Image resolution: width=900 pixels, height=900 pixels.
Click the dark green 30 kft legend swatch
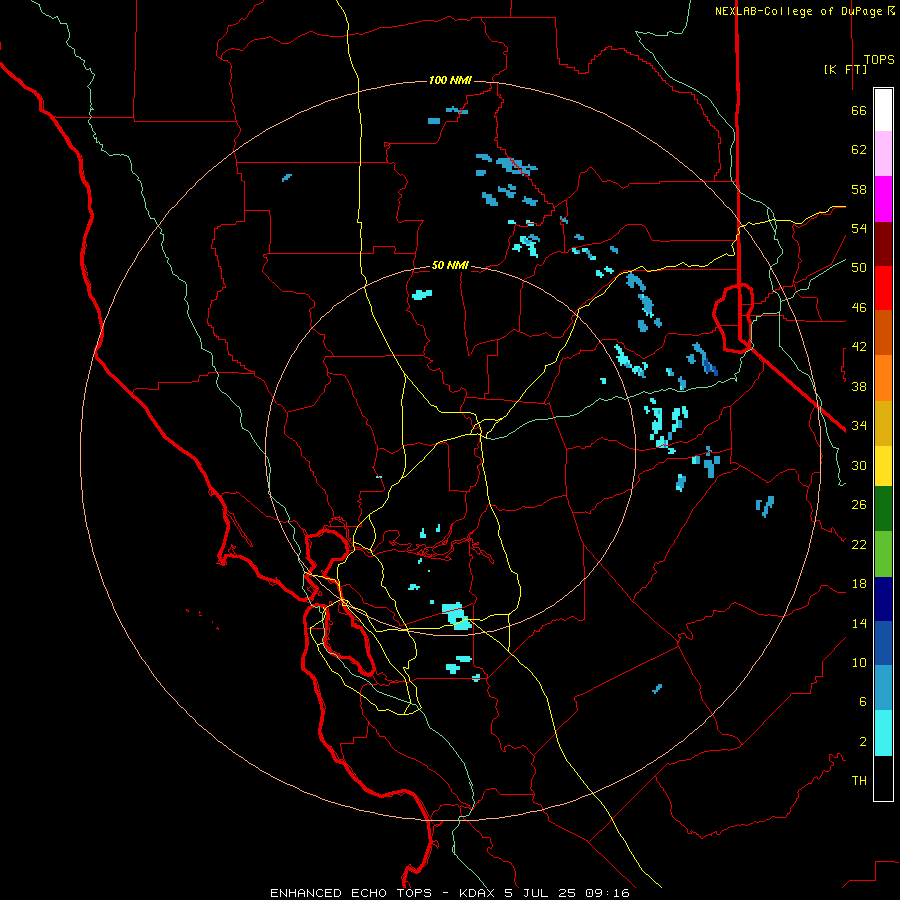tap(883, 509)
